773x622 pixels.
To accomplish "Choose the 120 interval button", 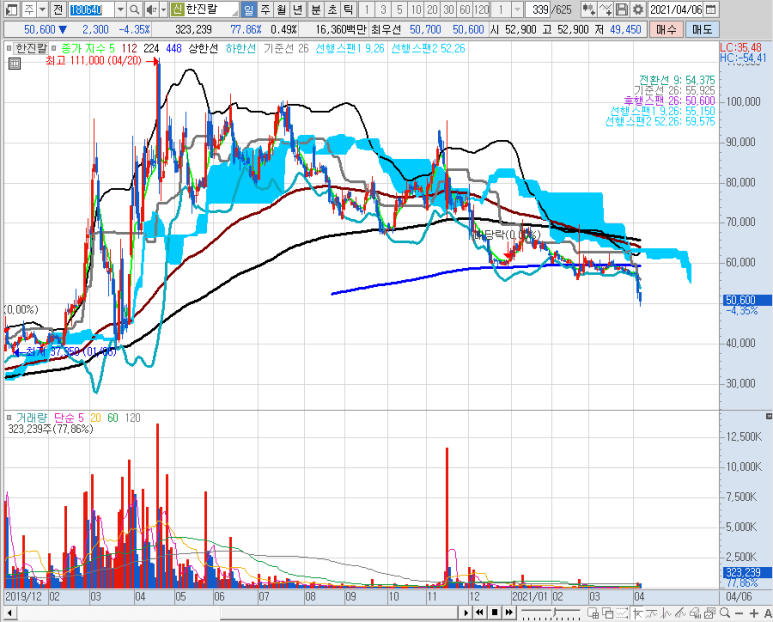I will pyautogui.click(x=481, y=9).
